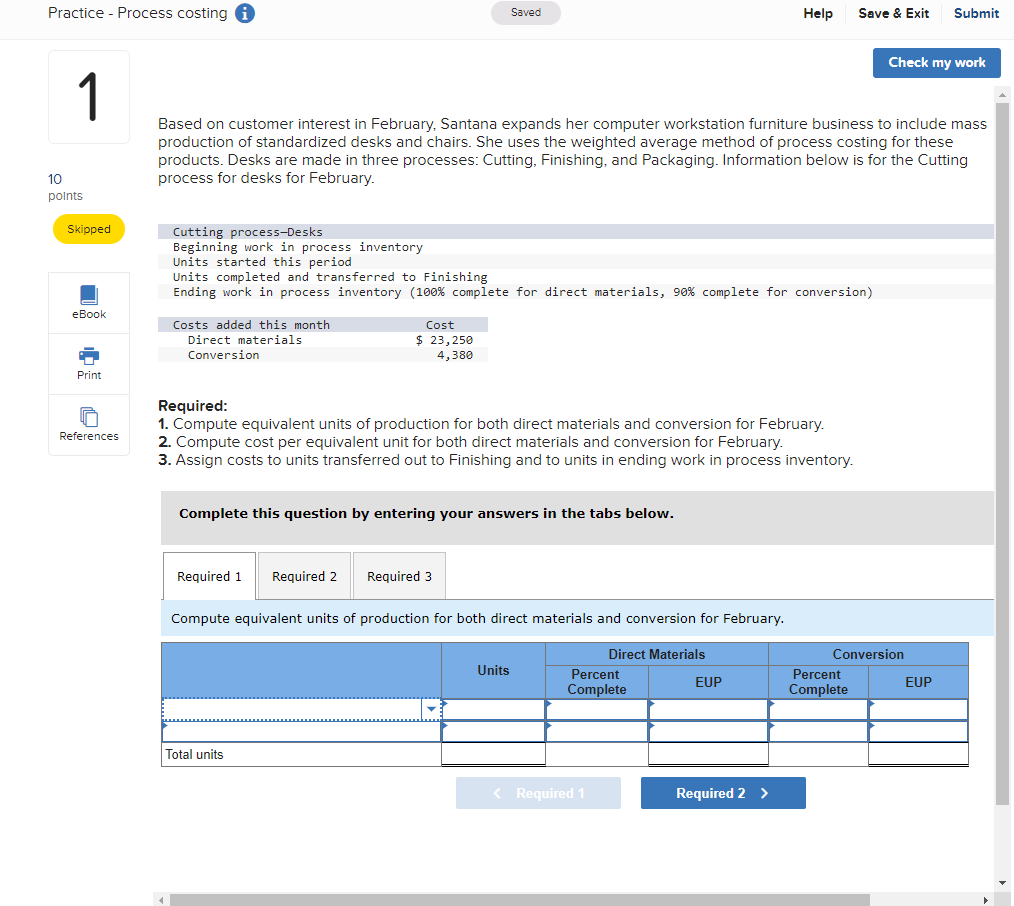Viewport: 1014px width, 906px height.
Task: Expand the second table row label selector
Action: (x=300, y=730)
